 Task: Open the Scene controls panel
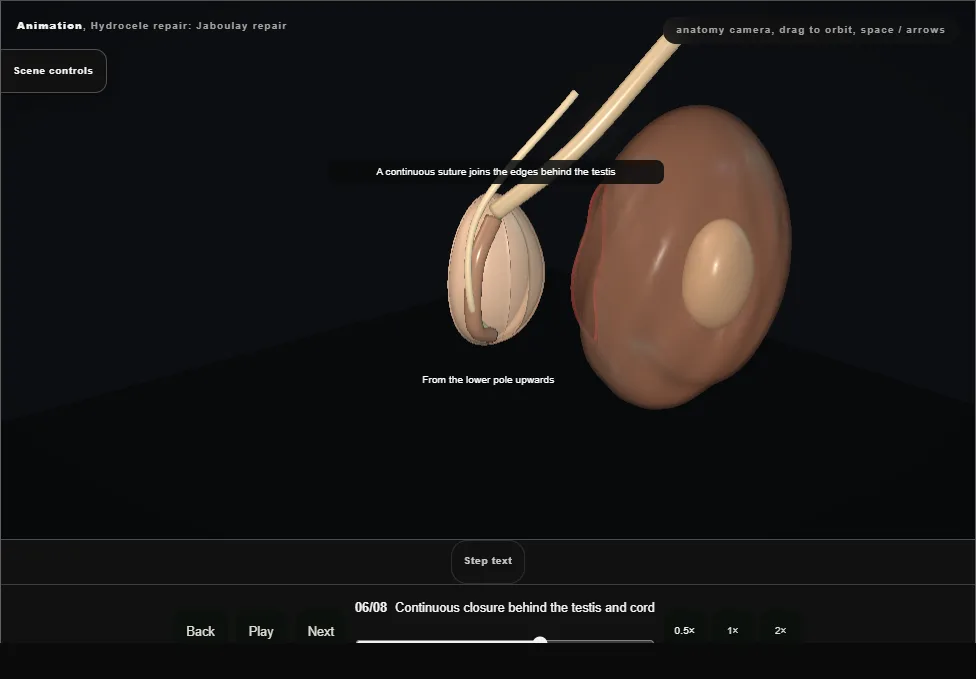[x=54, y=71]
